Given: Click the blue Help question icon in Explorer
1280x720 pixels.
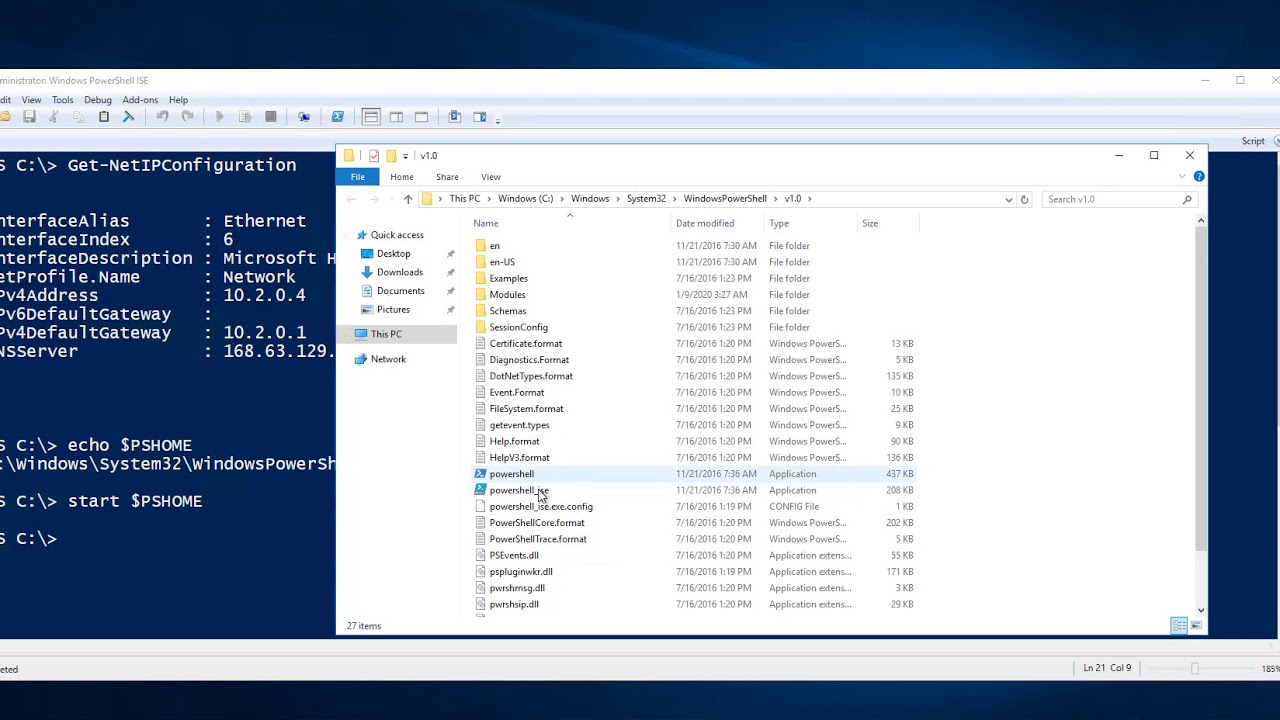Looking at the screenshot, I should 1199,177.
